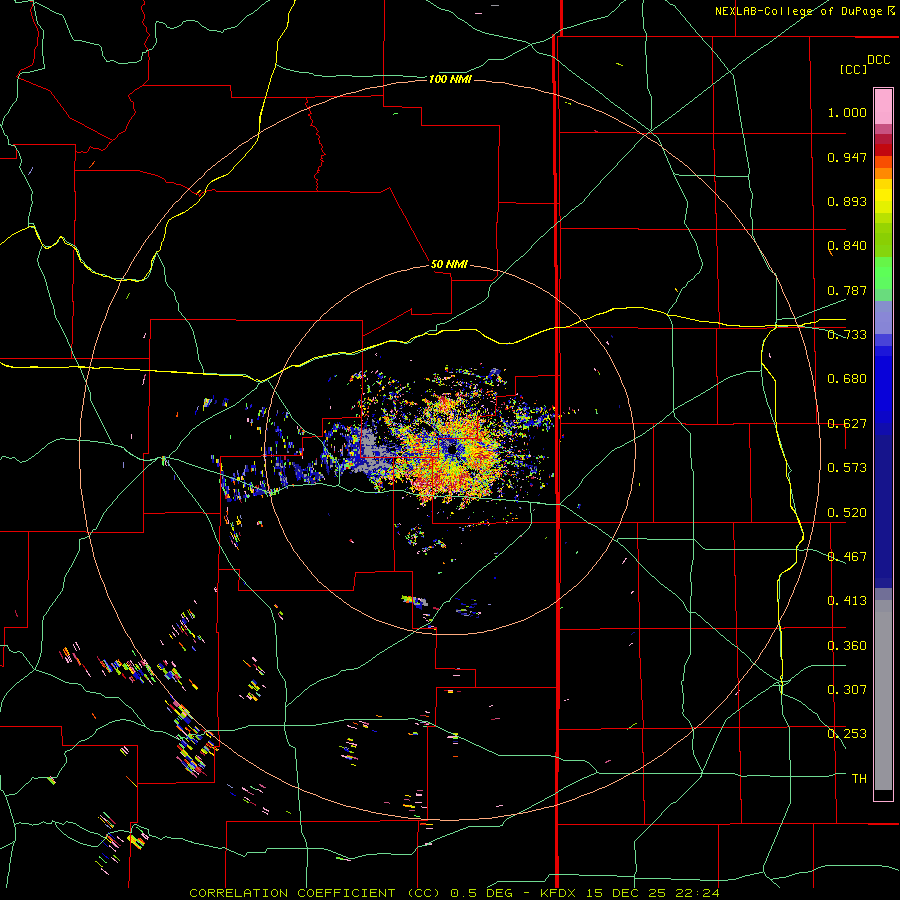900x900 pixels.
Task: Click the 0.253 scale value
Action: 847,734
